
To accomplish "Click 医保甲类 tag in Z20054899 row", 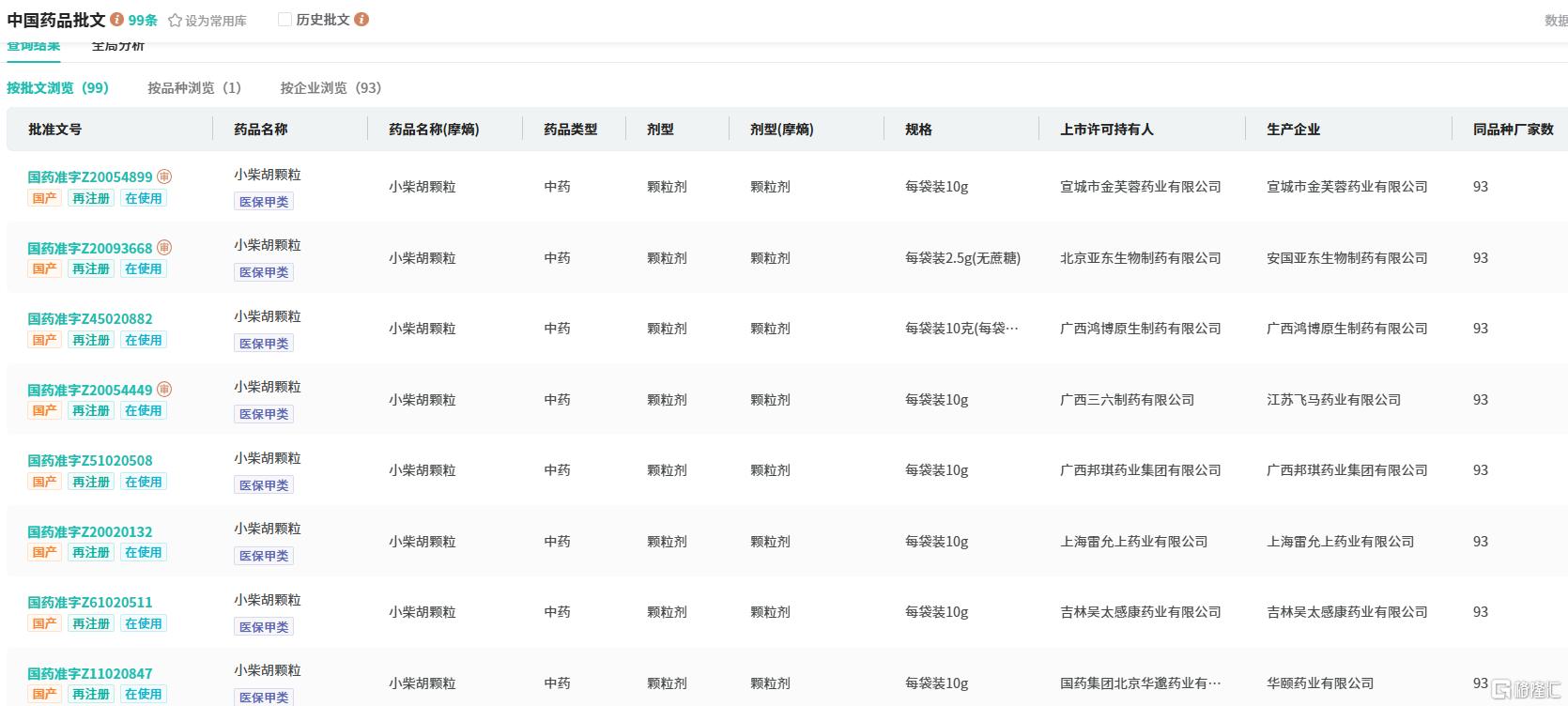I will pos(264,202).
